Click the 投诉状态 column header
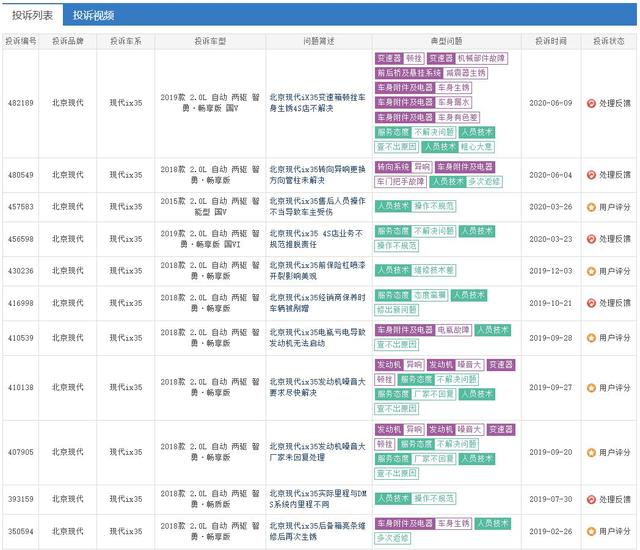Screen dimensions: 640x550 click(609, 41)
